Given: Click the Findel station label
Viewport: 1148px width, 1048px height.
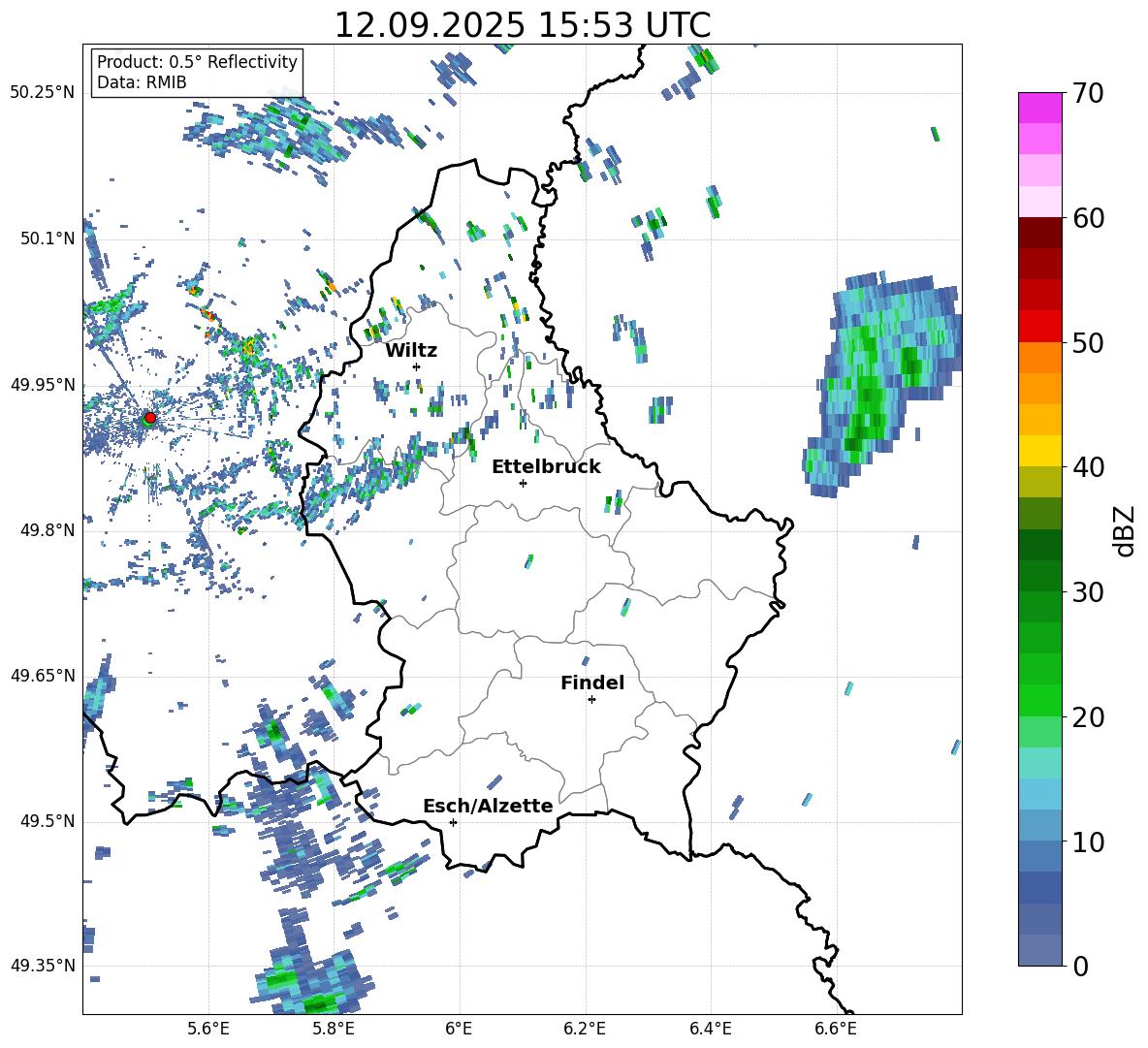Looking at the screenshot, I should [x=592, y=683].
